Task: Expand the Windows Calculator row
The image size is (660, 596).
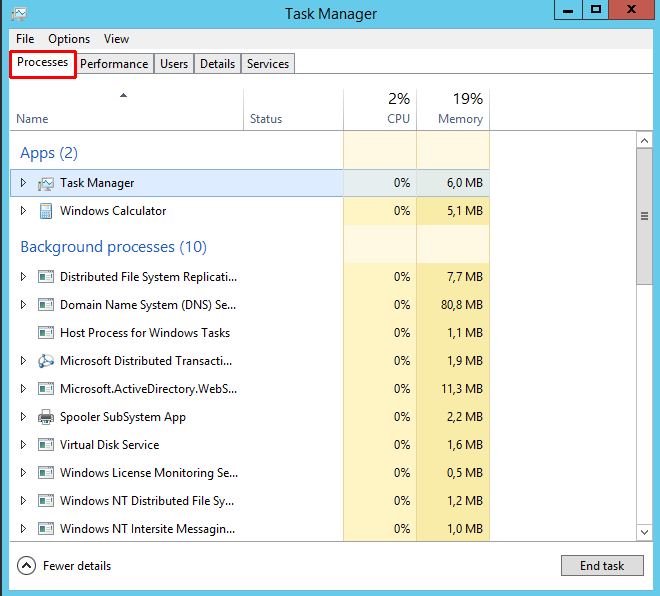Action: [x=24, y=210]
